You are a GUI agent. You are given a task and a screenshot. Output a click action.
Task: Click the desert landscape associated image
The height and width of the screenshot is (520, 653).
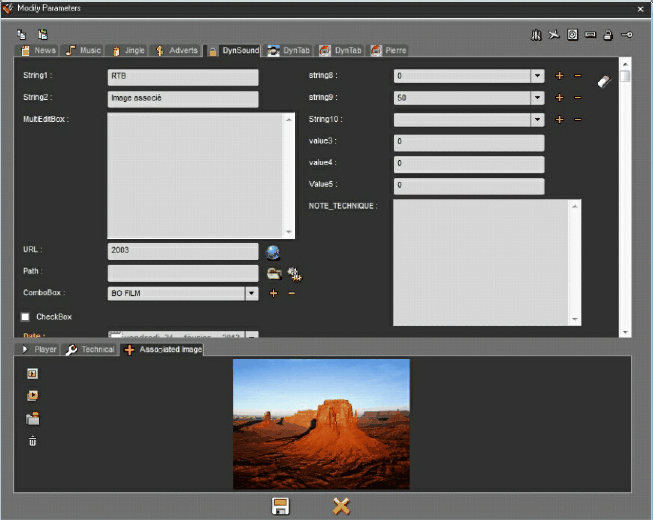pyautogui.click(x=321, y=424)
